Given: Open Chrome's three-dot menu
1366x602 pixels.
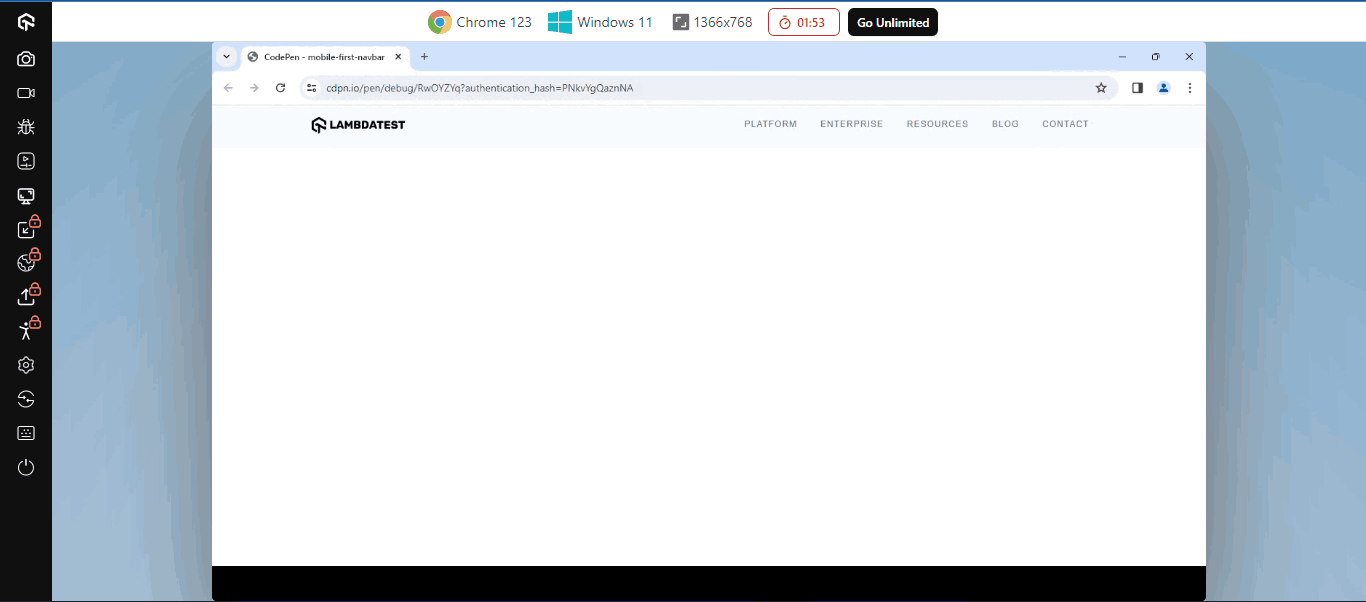Looking at the screenshot, I should pos(1189,88).
